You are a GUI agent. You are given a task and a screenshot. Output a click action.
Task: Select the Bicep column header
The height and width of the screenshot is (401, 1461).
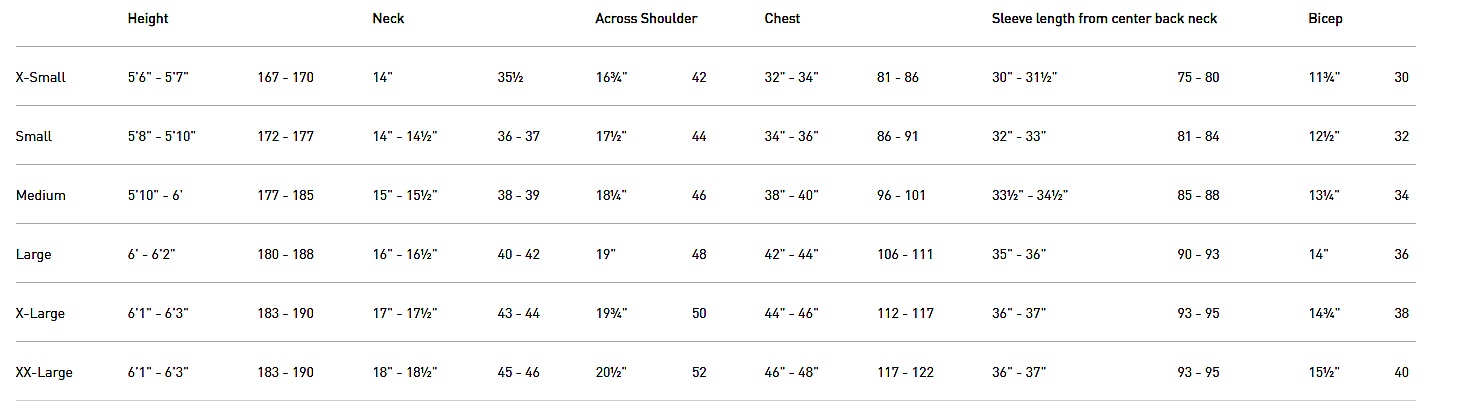[1325, 19]
